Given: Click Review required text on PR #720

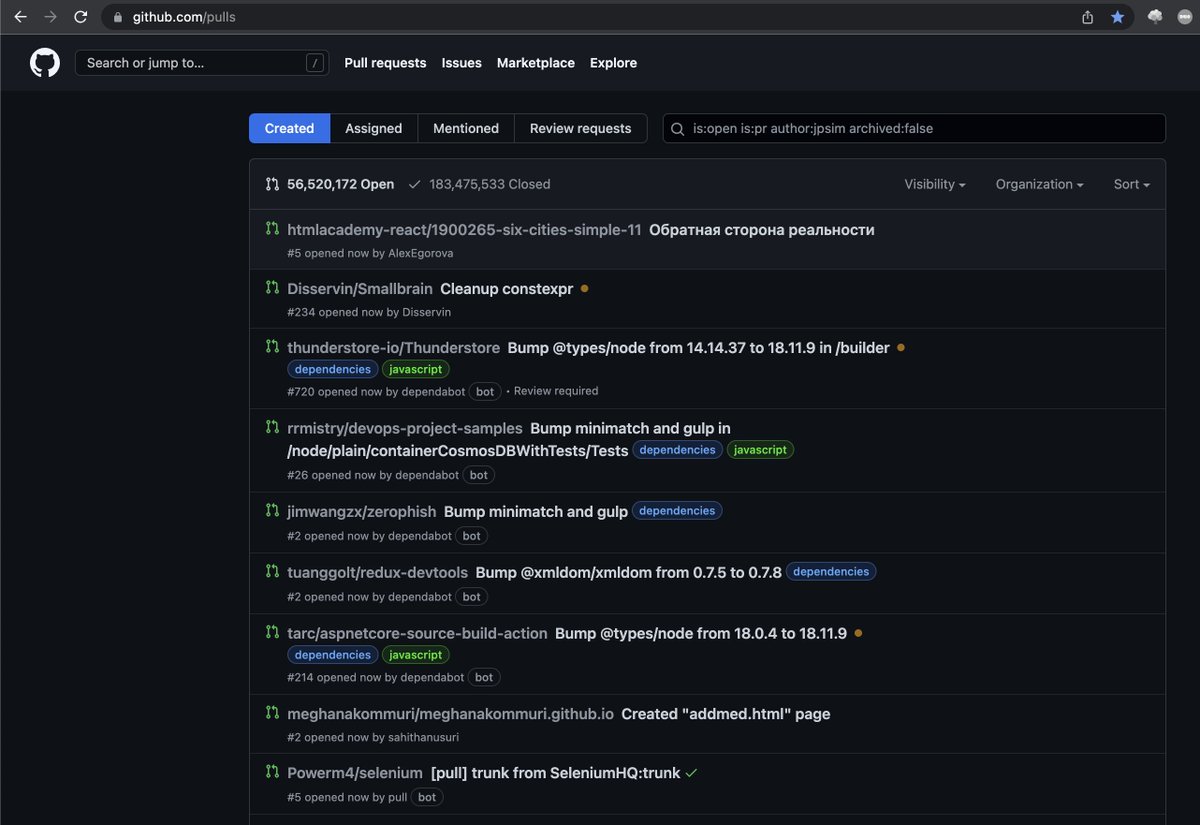Looking at the screenshot, I should click(x=556, y=391).
